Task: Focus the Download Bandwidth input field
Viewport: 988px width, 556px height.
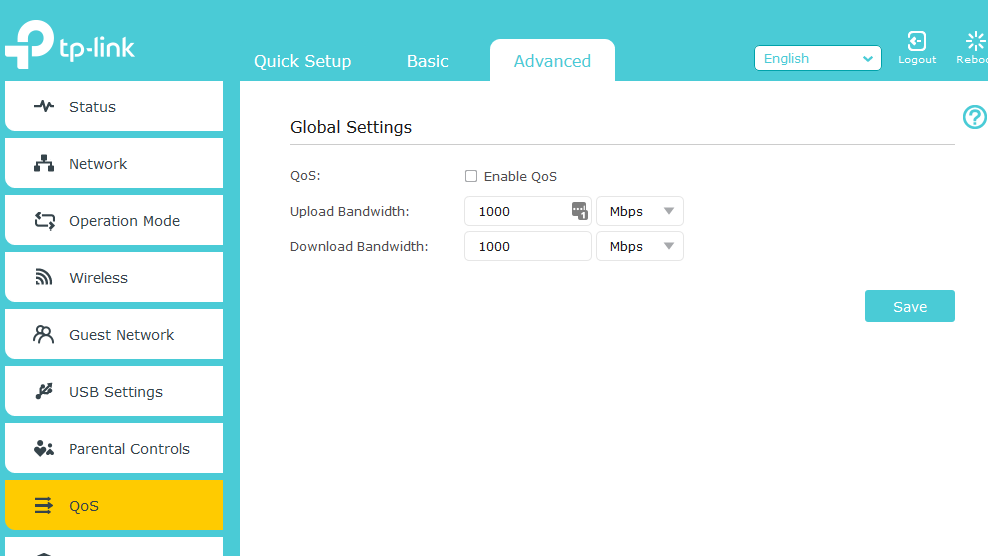Action: pyautogui.click(x=527, y=246)
